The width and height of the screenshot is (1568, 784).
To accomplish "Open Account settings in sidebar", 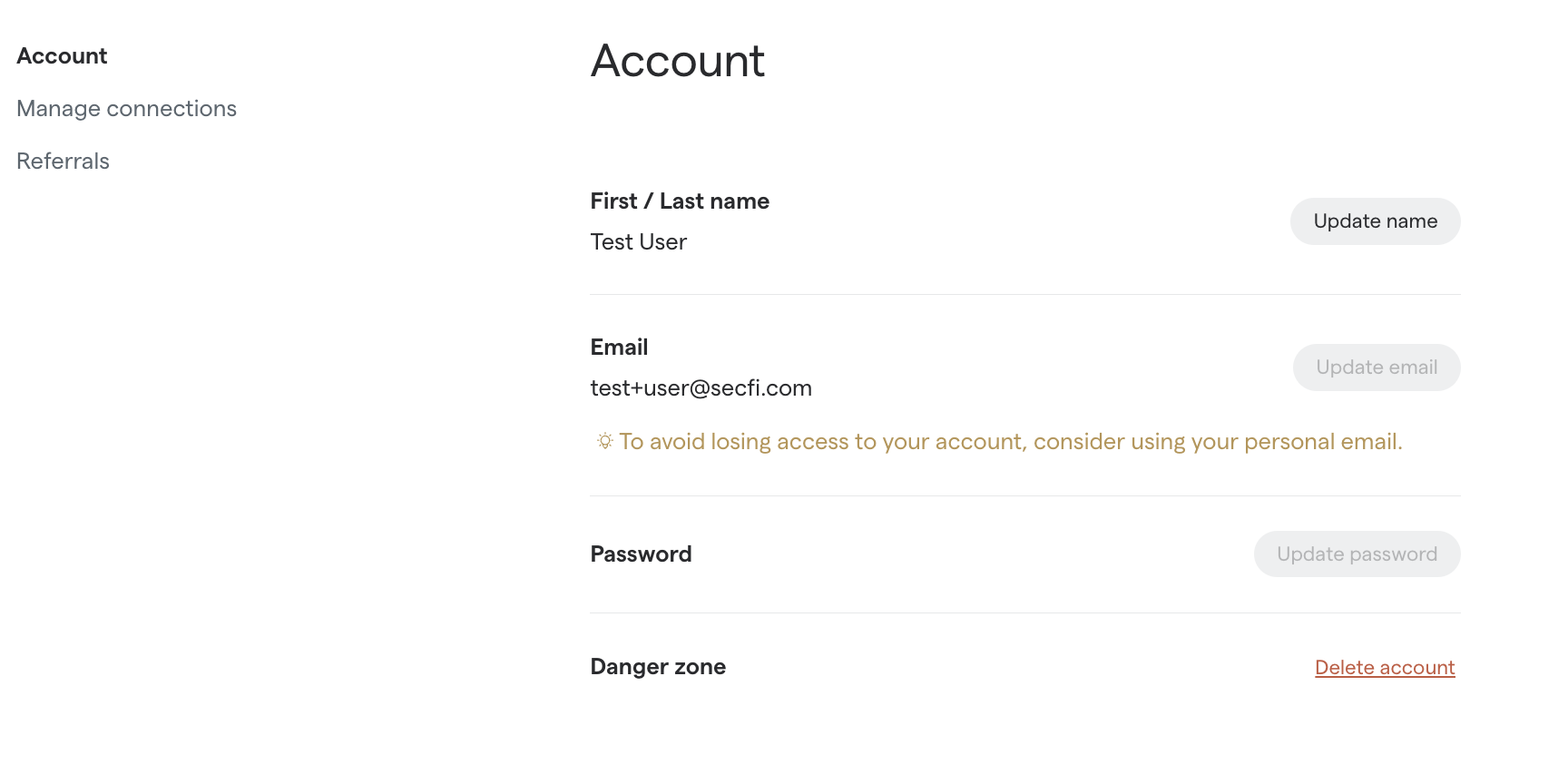I will click(x=62, y=56).
